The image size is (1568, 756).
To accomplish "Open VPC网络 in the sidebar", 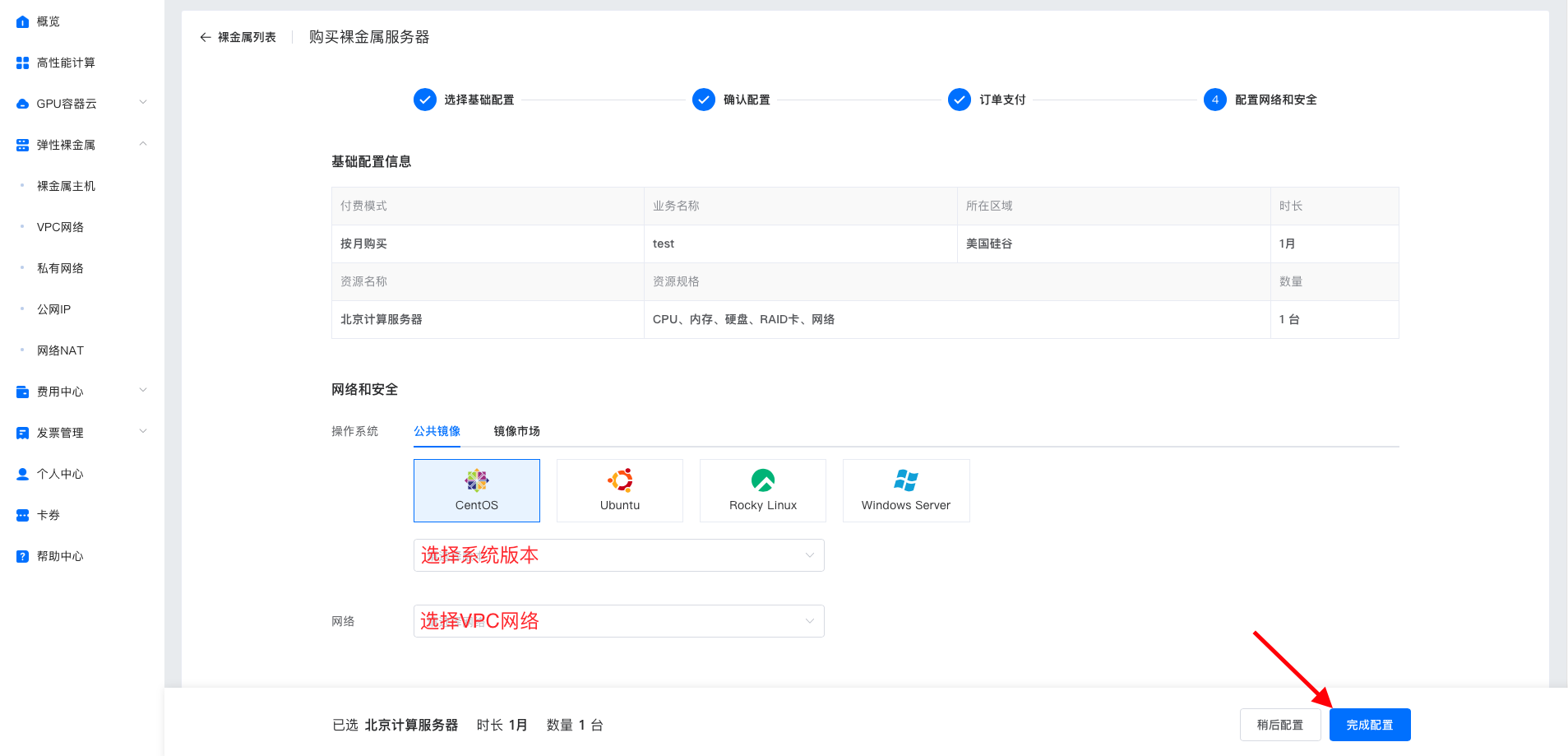I will tap(60, 227).
